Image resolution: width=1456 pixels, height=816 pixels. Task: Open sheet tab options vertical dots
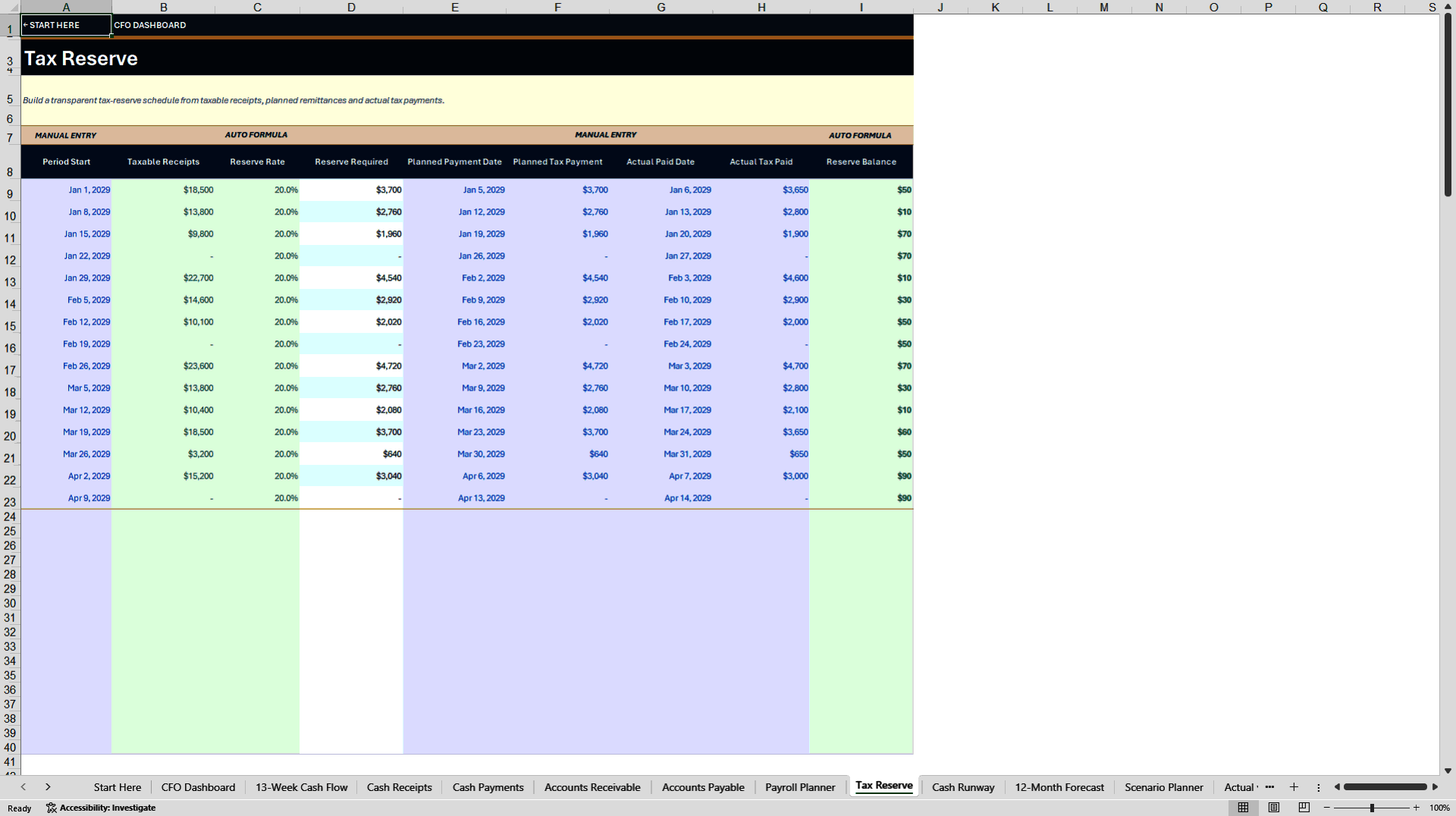tap(1318, 787)
